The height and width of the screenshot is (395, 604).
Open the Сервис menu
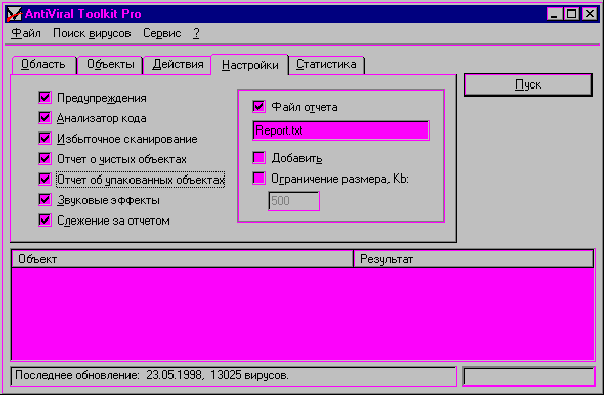162,34
